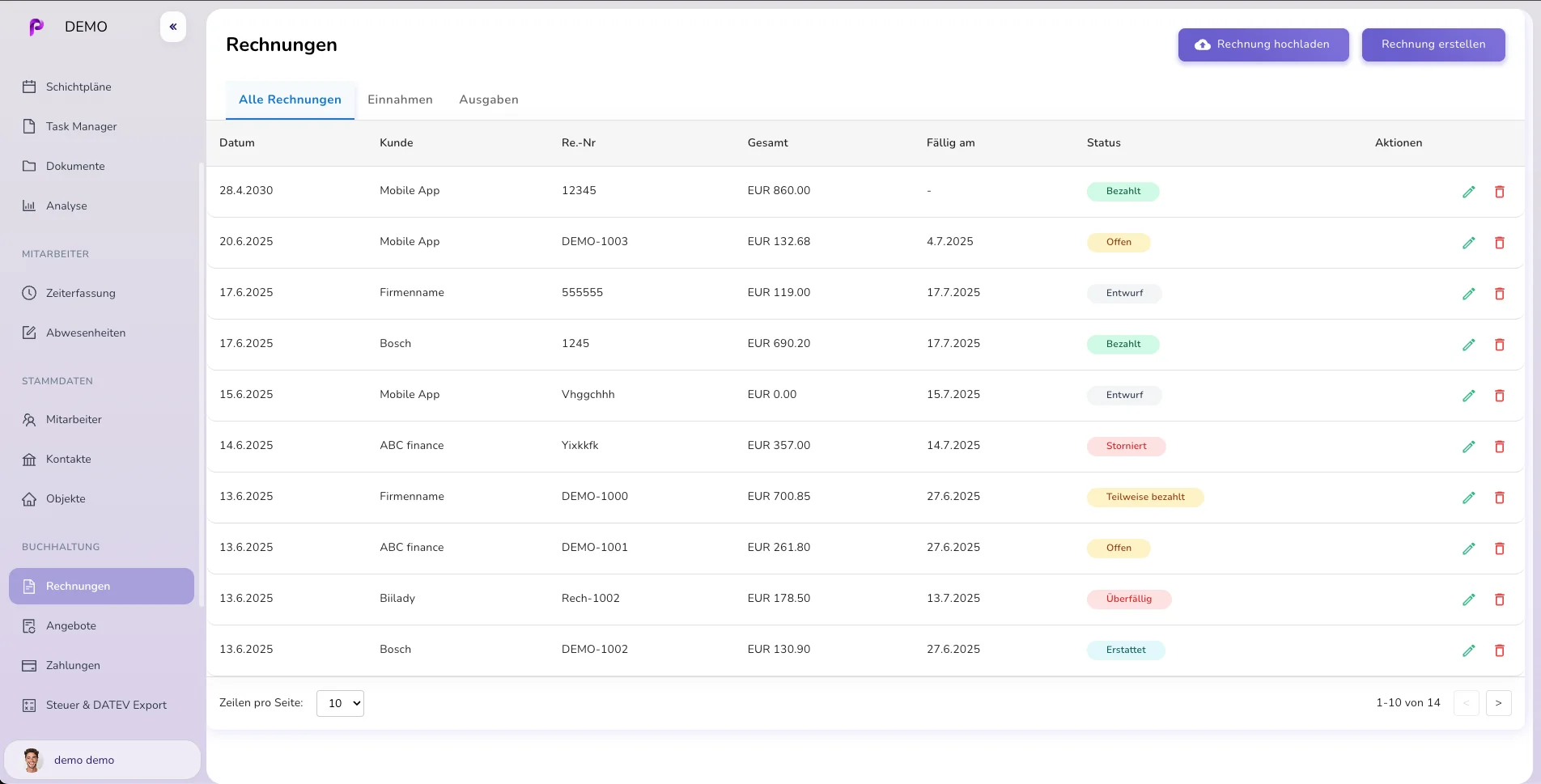Open the Zeiterfassung section from sidebar

click(x=80, y=293)
